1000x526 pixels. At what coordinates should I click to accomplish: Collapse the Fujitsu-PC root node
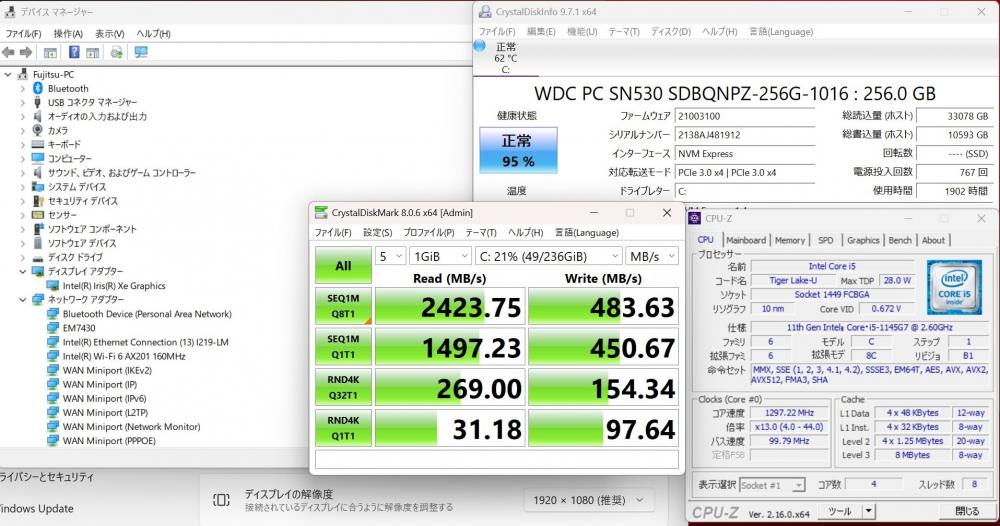coord(8,74)
